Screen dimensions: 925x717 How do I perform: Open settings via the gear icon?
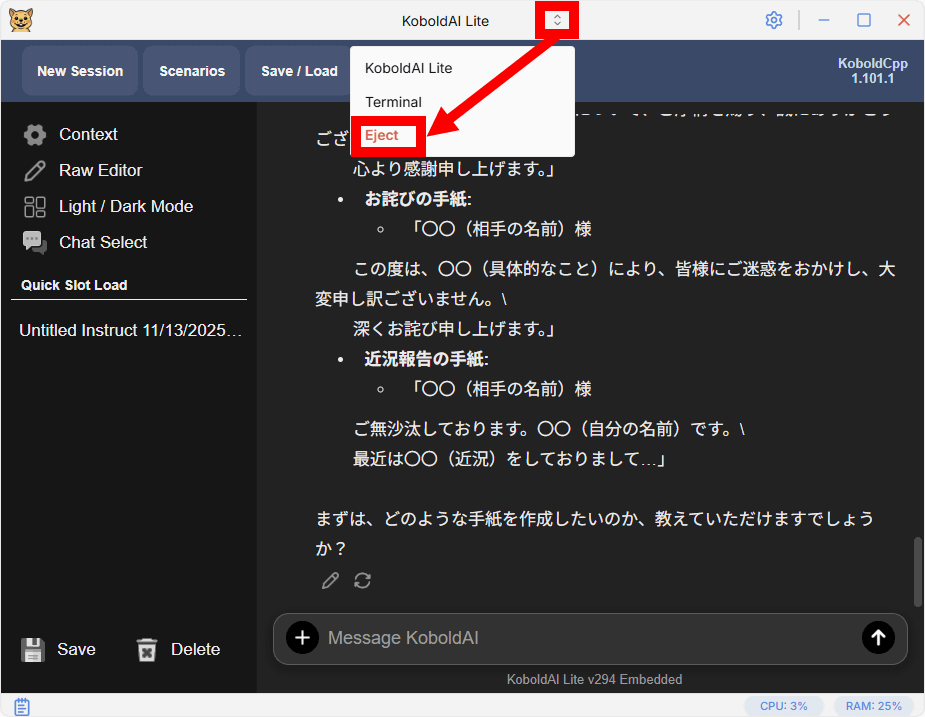point(773,20)
